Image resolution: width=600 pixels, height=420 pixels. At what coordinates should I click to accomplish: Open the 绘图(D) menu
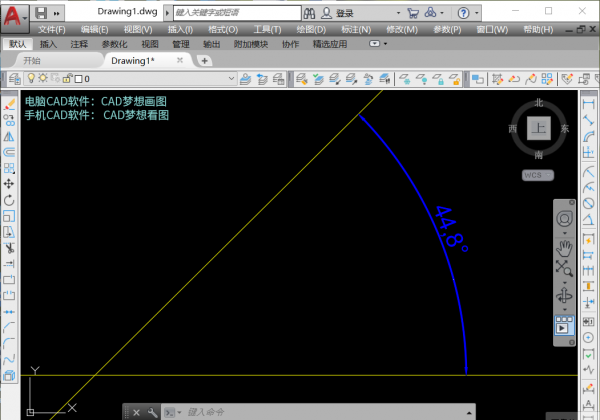[311, 29]
